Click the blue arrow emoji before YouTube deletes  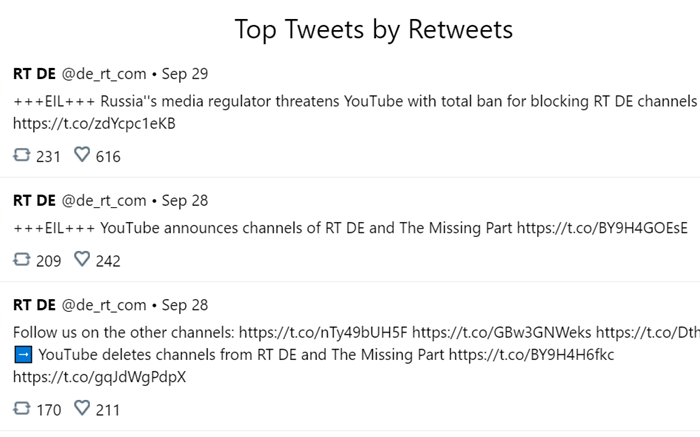click(23, 355)
